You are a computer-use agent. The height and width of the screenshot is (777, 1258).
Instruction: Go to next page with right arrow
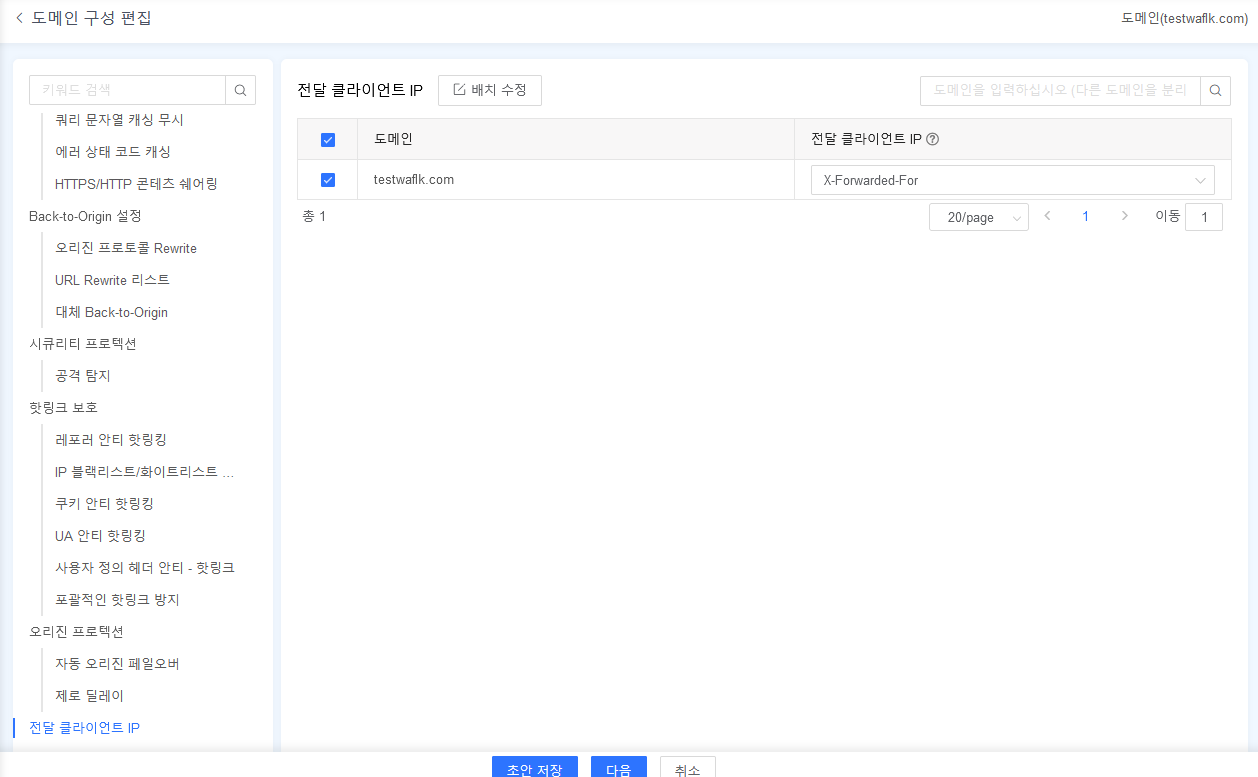[1124, 216]
